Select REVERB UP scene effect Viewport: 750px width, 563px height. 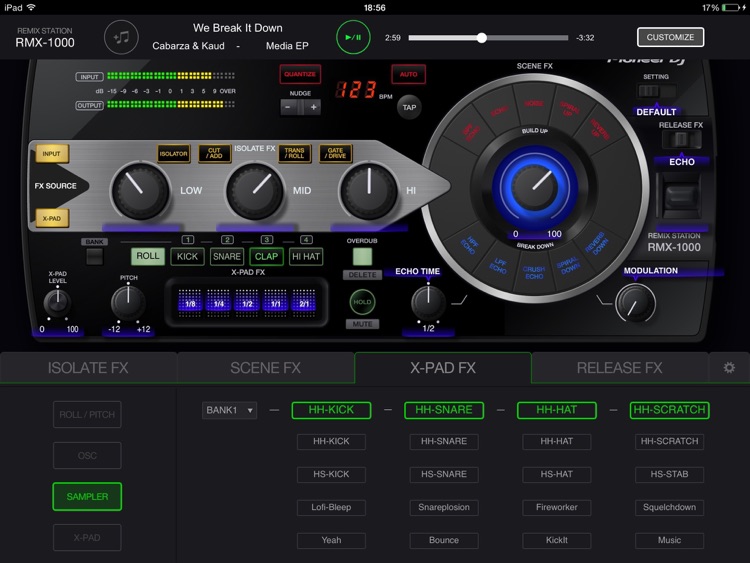(599, 129)
